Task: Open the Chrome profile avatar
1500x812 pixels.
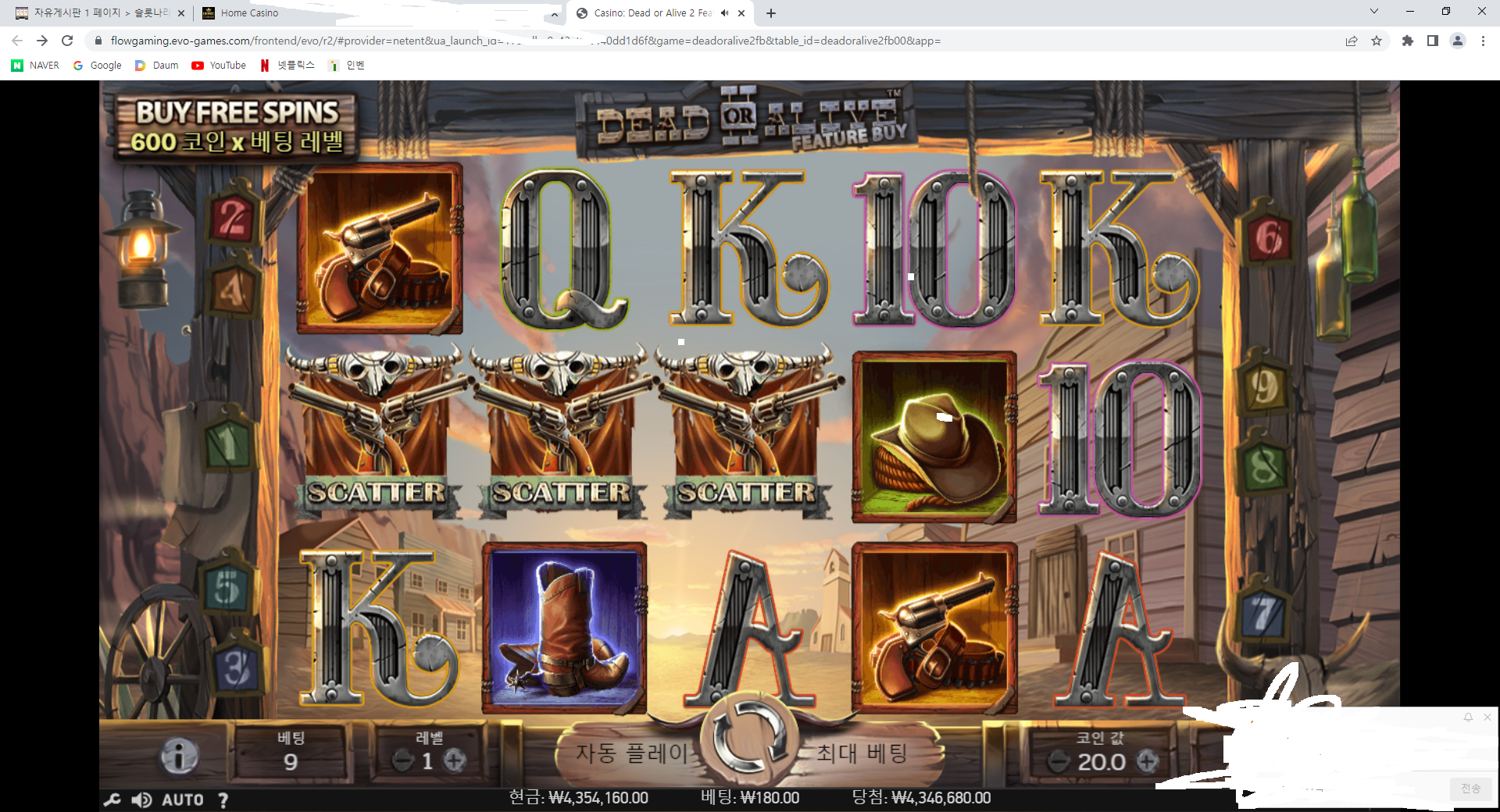Action: 1458,41
